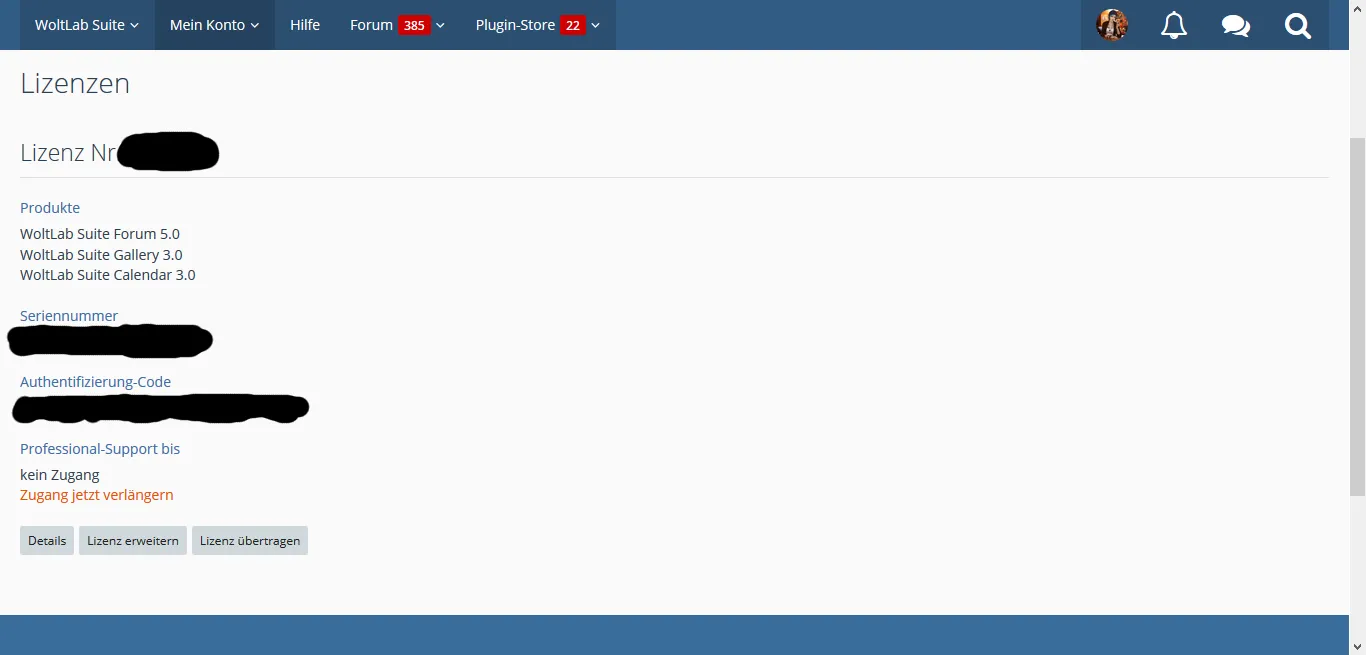Click the WoltLab Suite Forum 5.0 entry
Screen dimensions: 1366x655
click(x=100, y=234)
